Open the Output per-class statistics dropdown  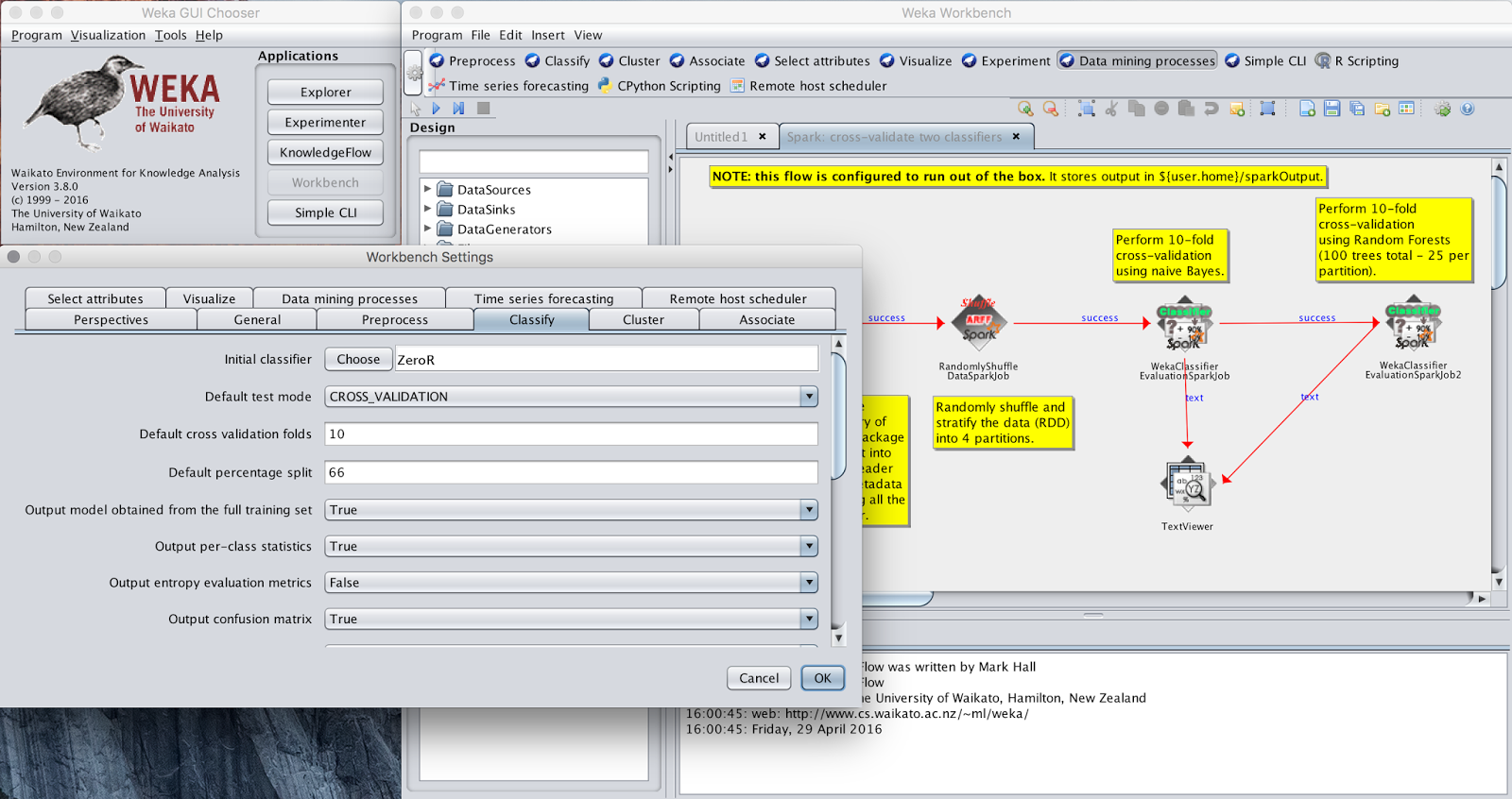coord(571,546)
